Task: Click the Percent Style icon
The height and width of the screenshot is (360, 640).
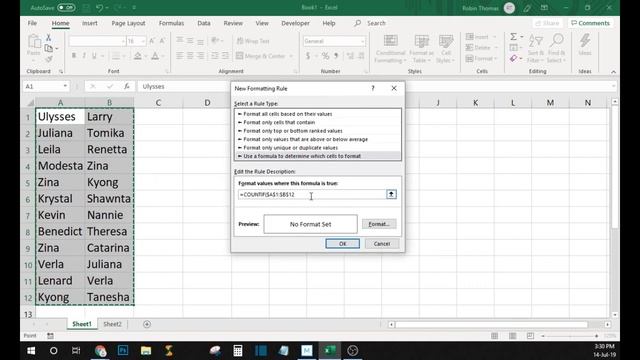Action: [x=325, y=56]
